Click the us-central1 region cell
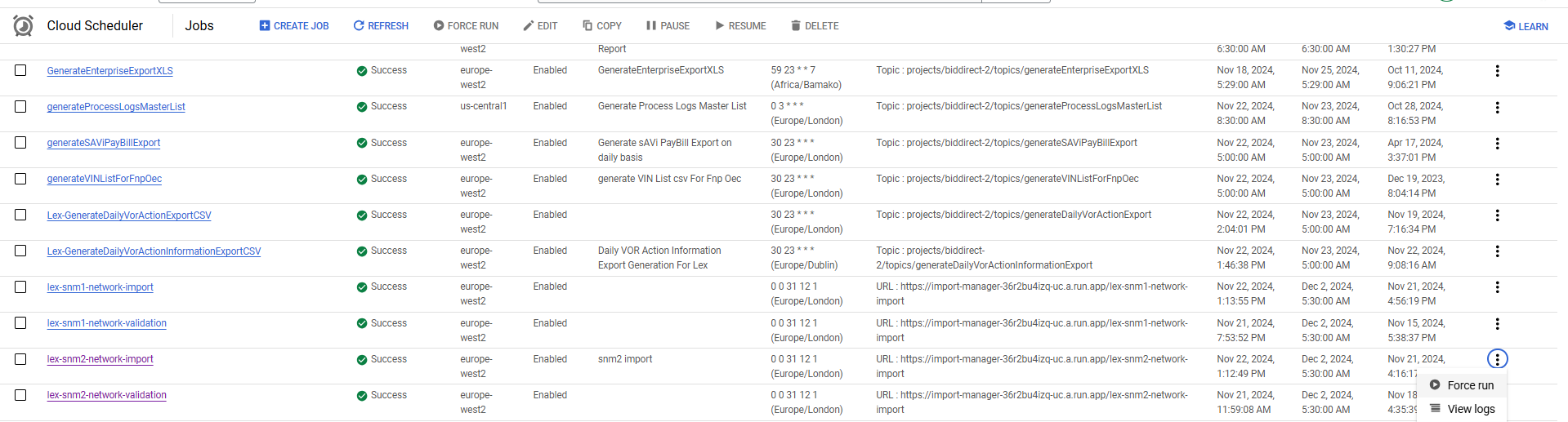The height and width of the screenshot is (422, 1568). [x=483, y=106]
